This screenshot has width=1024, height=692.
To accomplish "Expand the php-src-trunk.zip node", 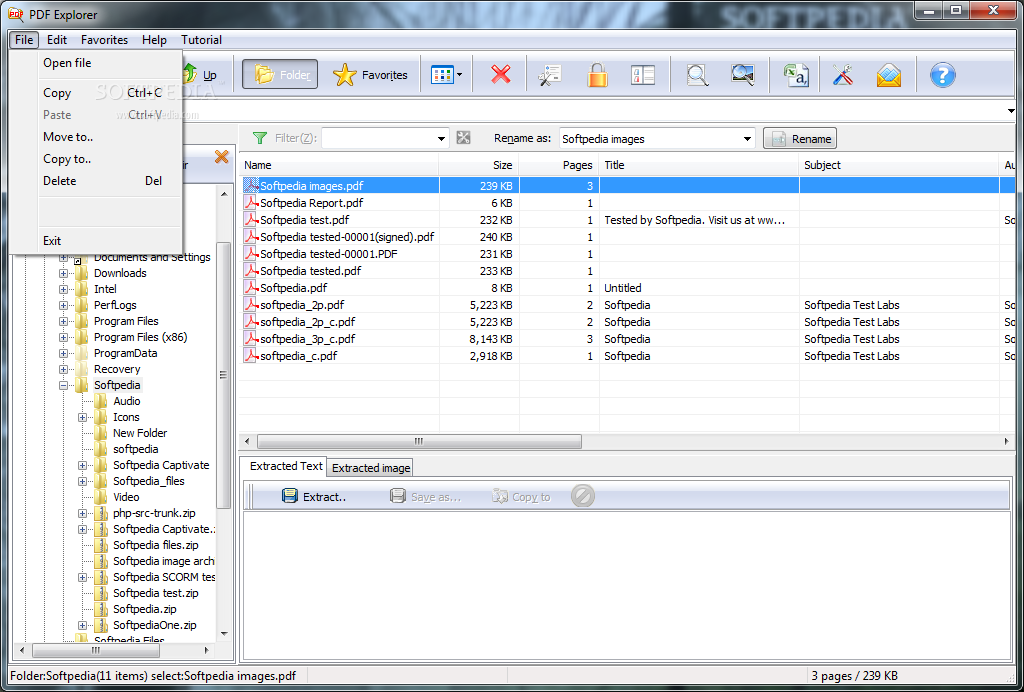I will 82,513.
